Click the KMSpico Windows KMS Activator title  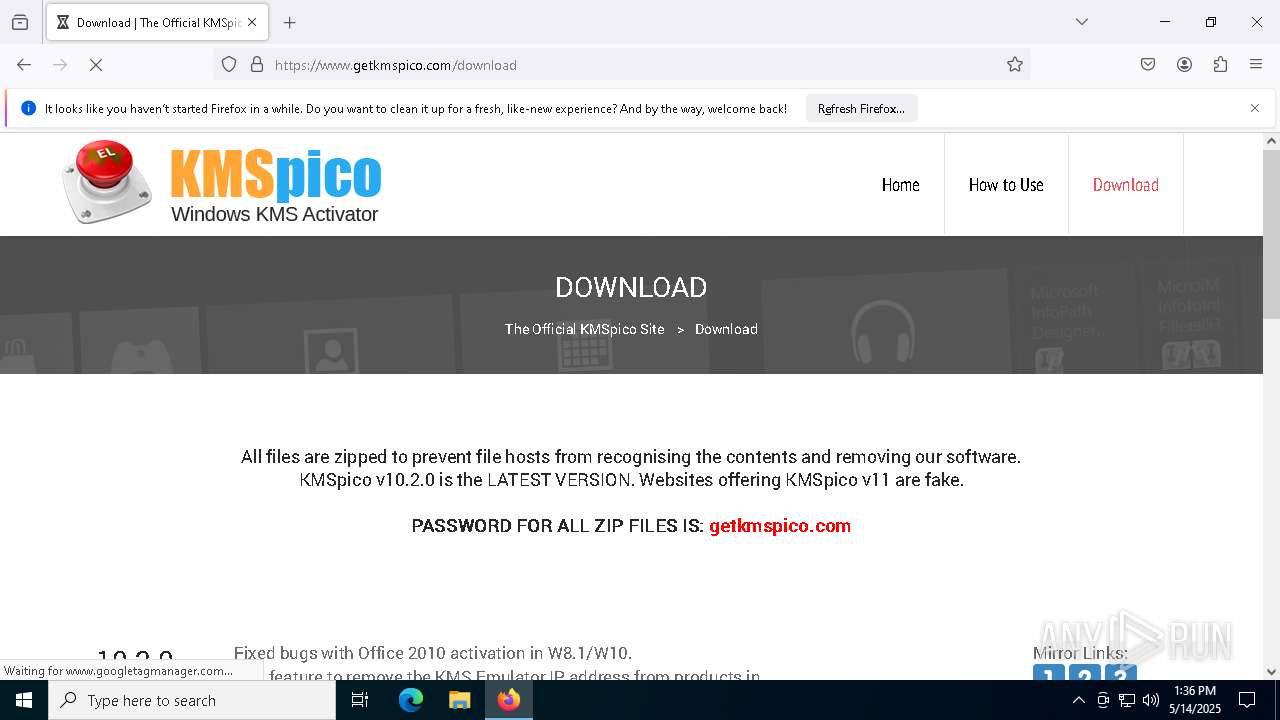275,187
